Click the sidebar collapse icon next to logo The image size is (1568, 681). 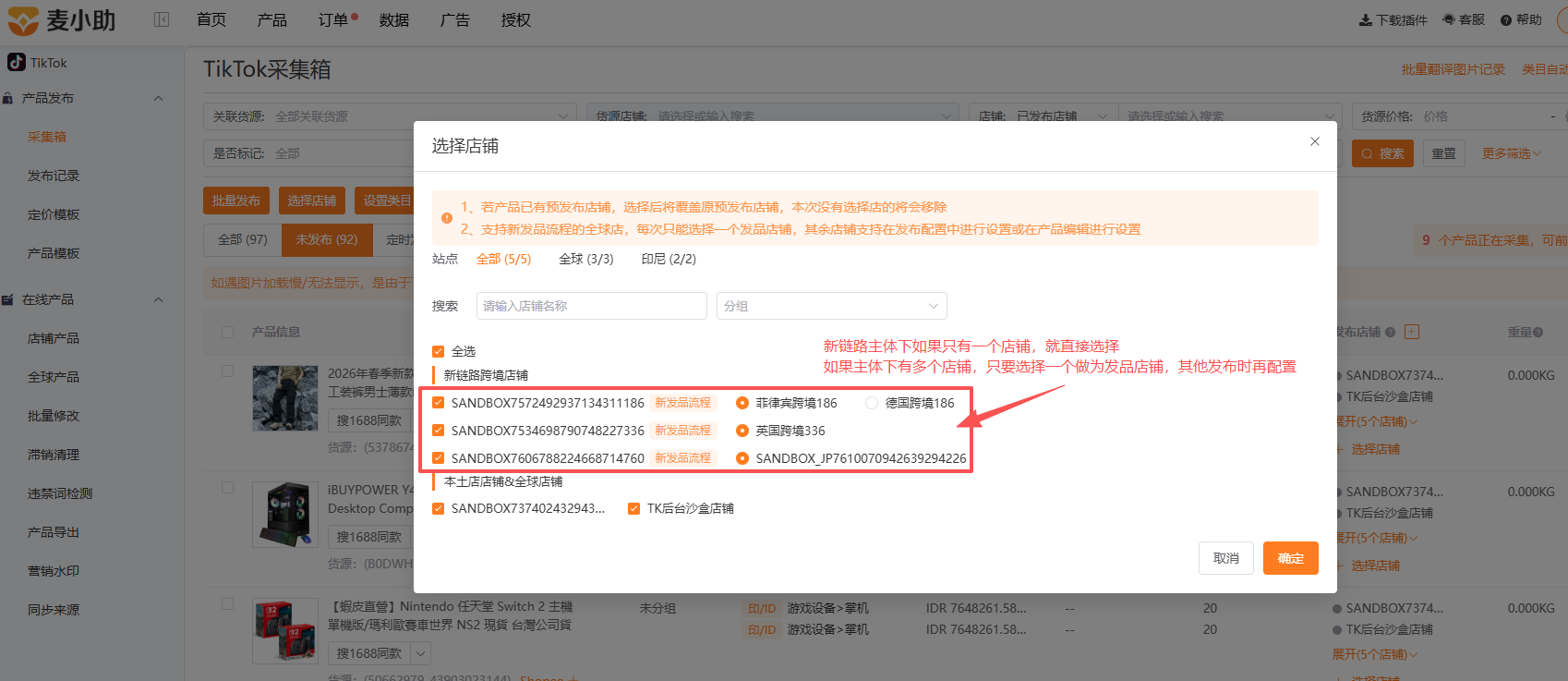click(x=162, y=19)
